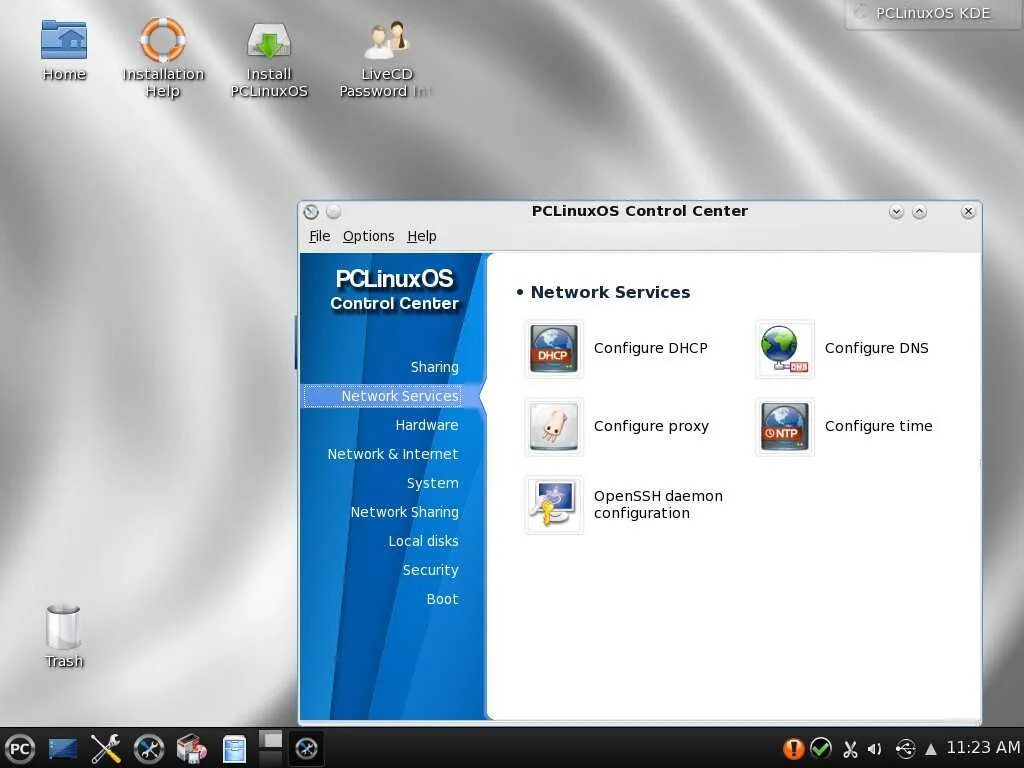
Task: Select the Local disks category
Action: tap(423, 541)
